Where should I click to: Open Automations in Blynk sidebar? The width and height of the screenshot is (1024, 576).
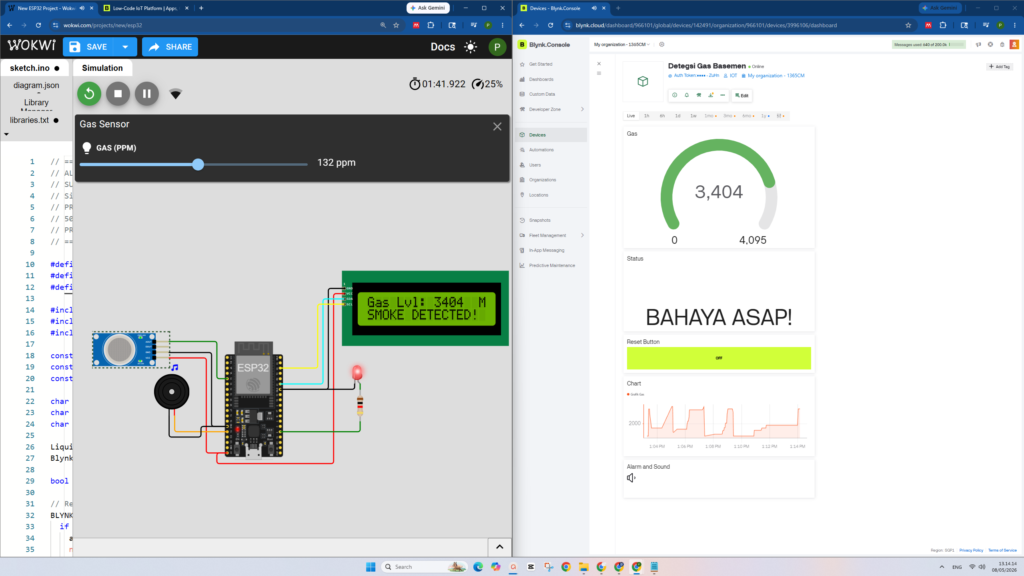click(x=541, y=150)
